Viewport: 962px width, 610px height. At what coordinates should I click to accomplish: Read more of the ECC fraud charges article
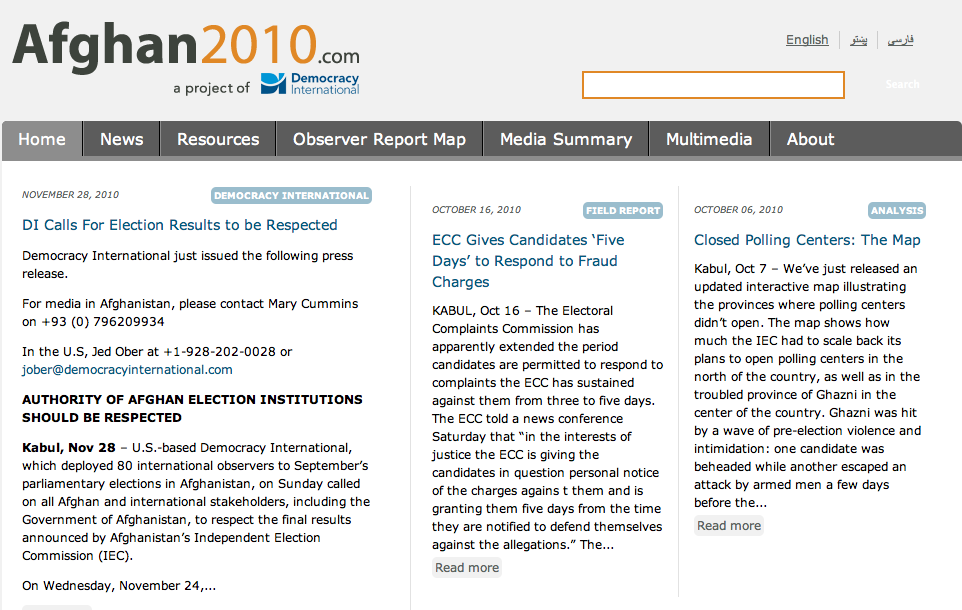tap(467, 568)
